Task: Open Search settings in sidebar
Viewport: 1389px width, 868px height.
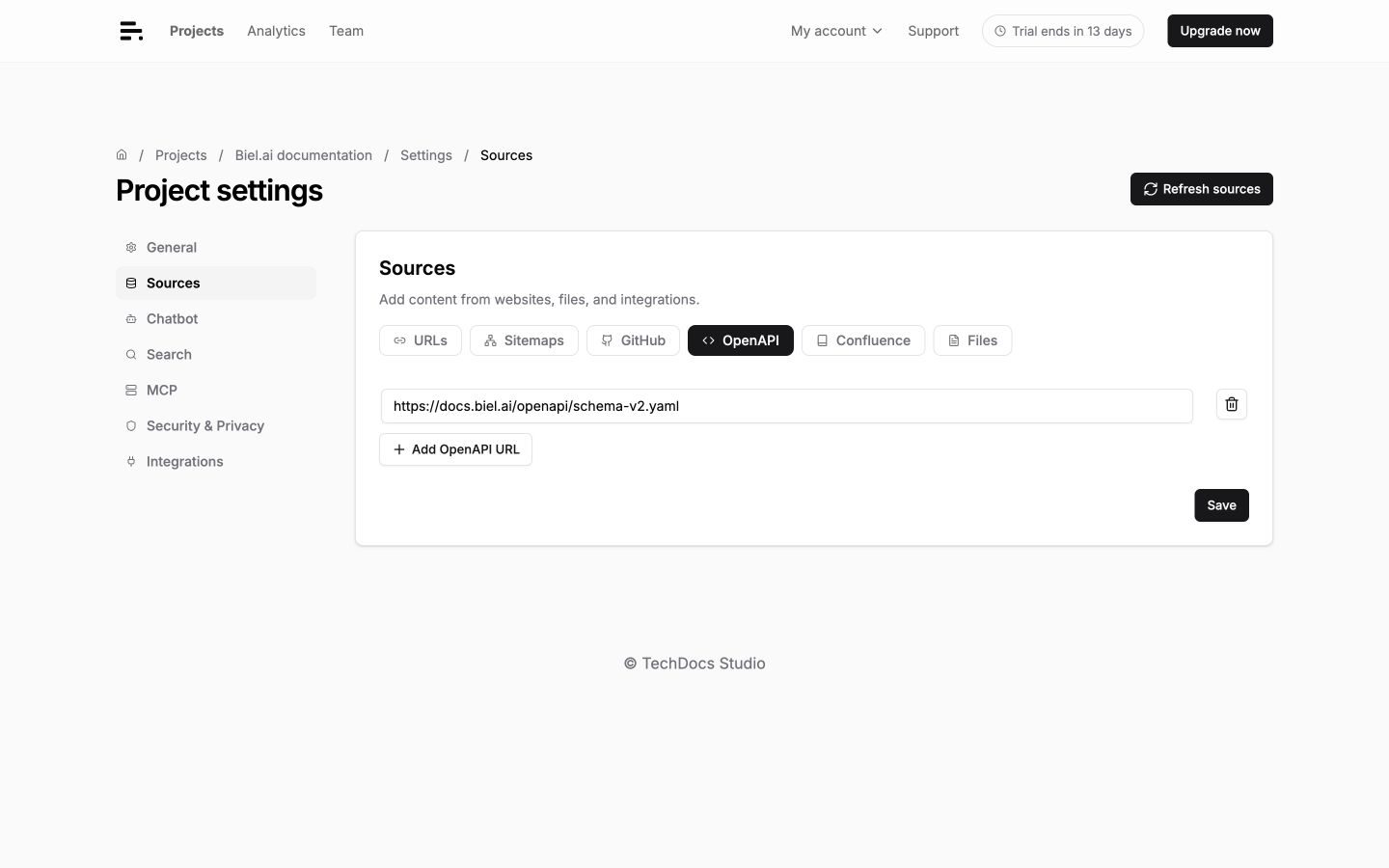Action: click(216, 354)
